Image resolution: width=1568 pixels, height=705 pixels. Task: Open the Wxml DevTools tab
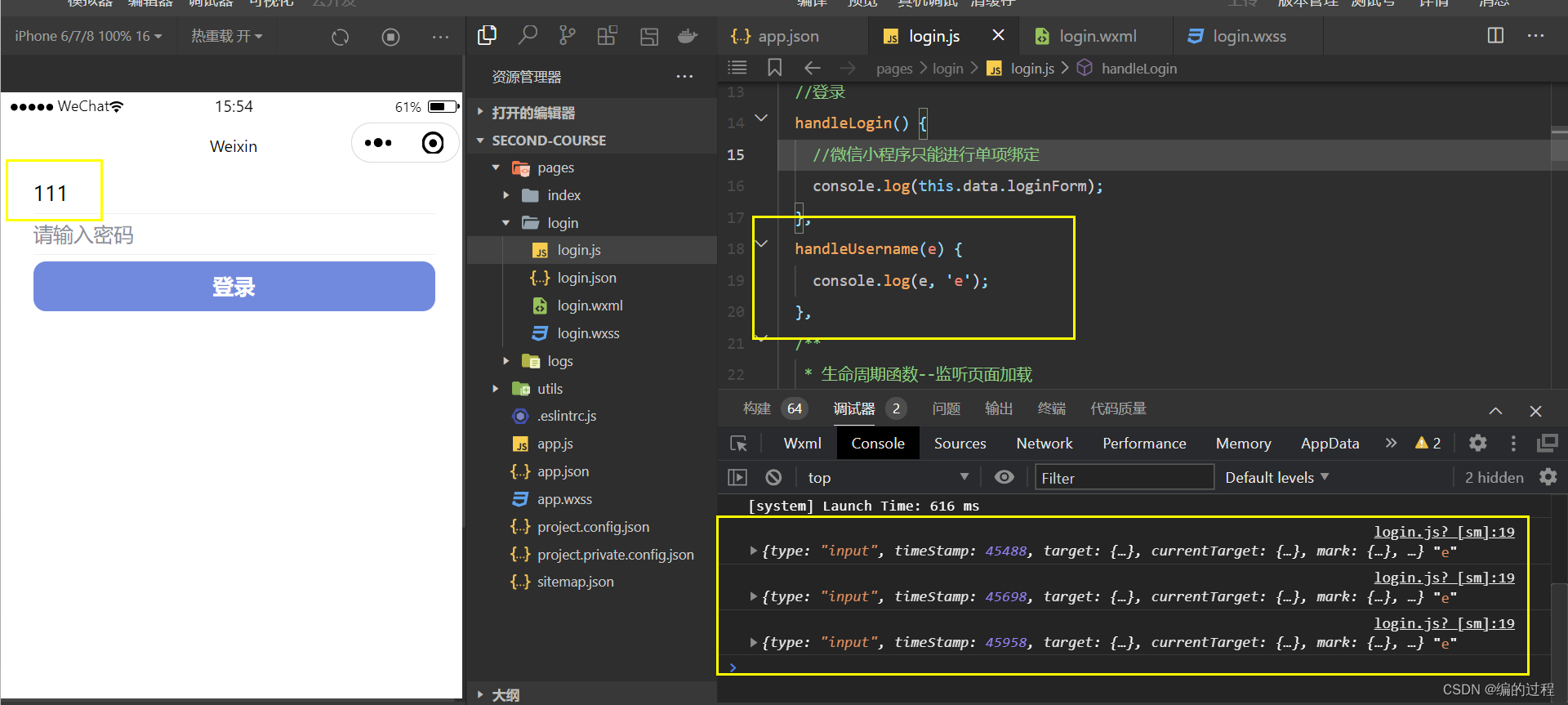802,443
